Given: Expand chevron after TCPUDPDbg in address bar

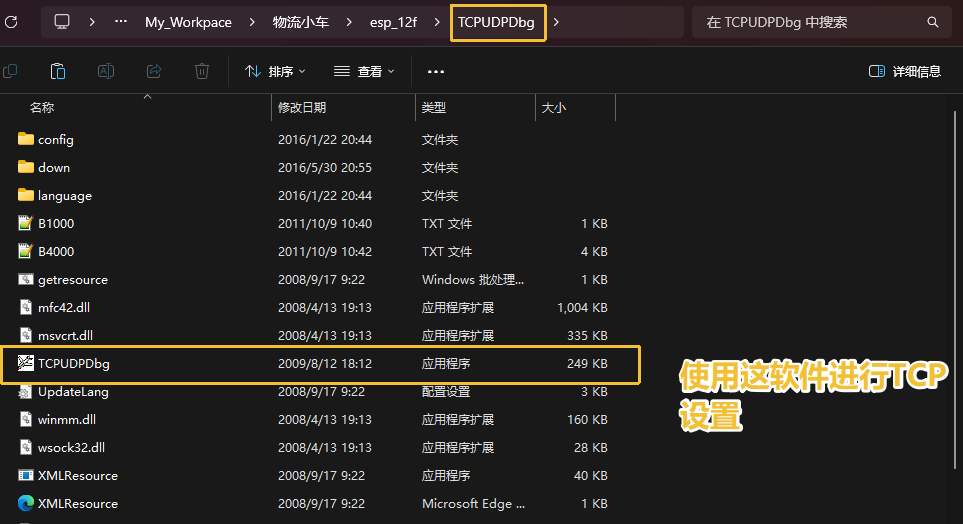Looking at the screenshot, I should 557,22.
